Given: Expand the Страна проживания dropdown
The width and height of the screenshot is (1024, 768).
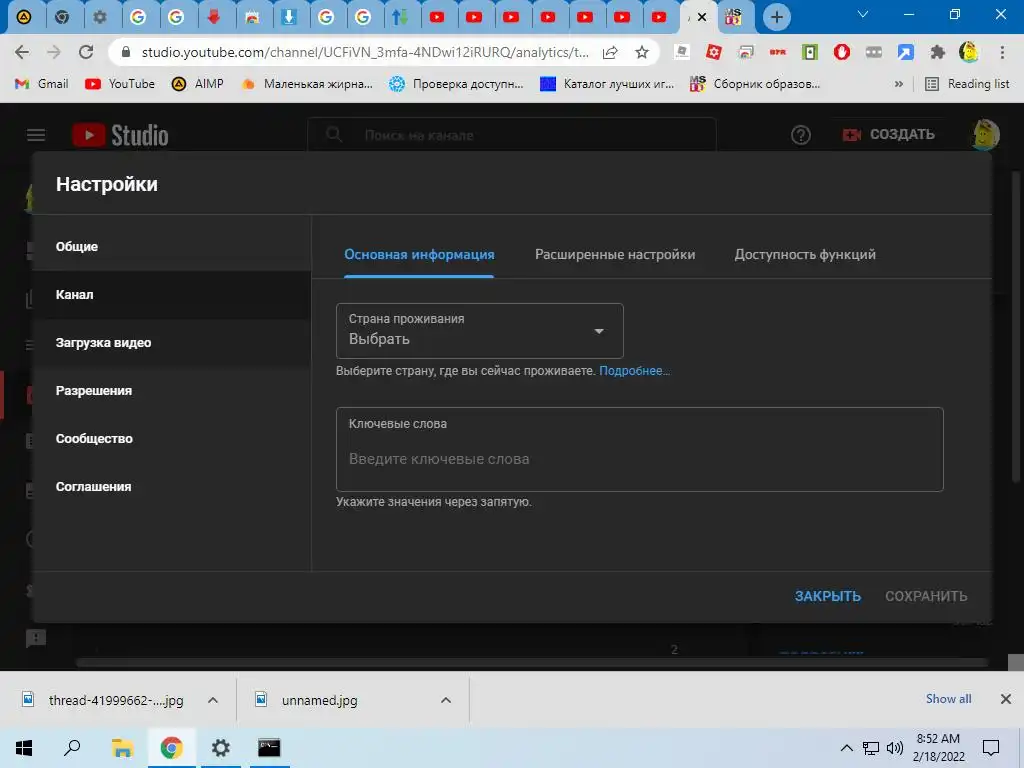Looking at the screenshot, I should point(479,330).
